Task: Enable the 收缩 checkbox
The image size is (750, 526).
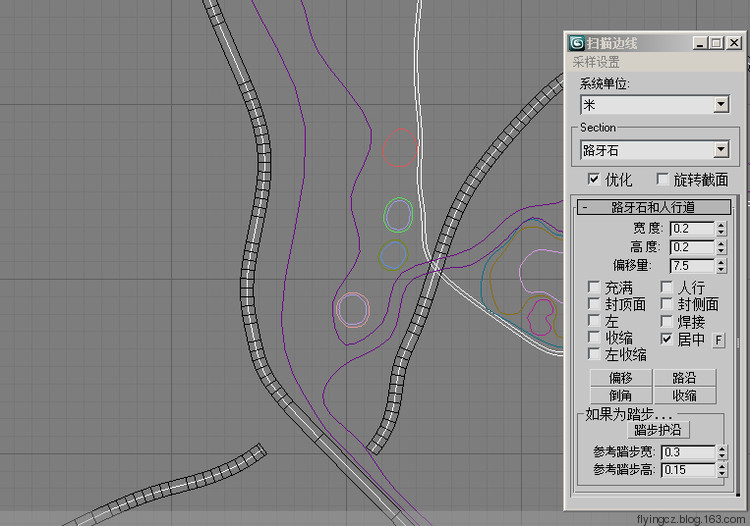Action: pos(594,337)
